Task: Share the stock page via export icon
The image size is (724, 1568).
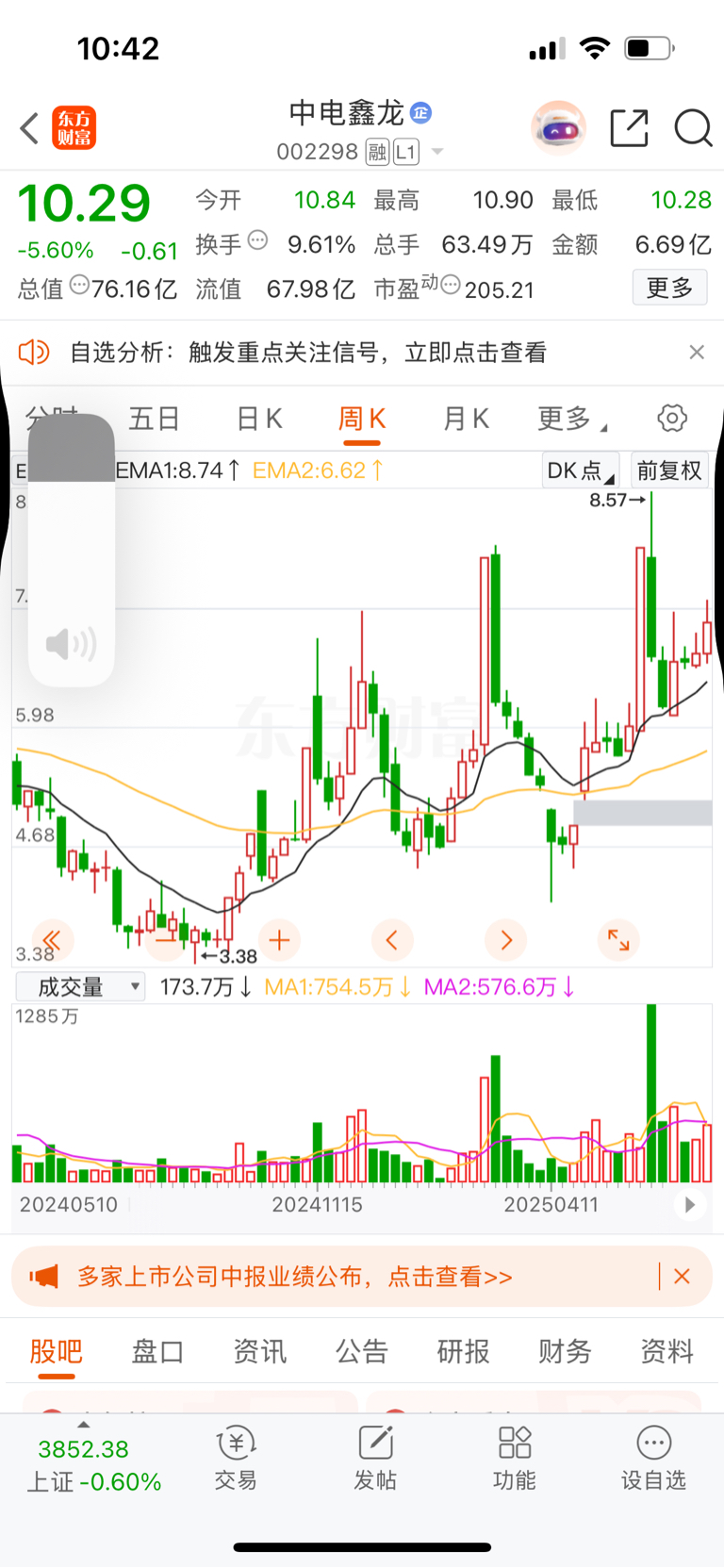Action: (x=629, y=128)
